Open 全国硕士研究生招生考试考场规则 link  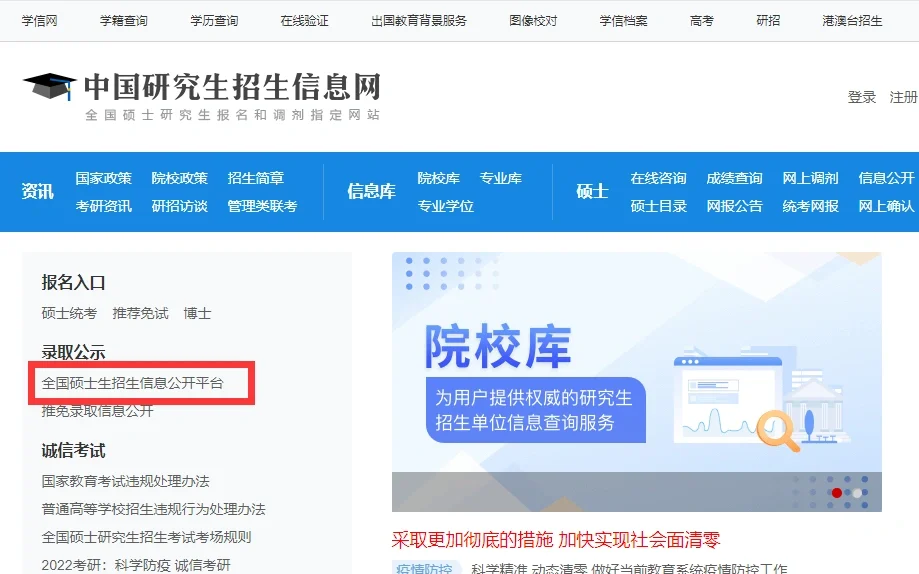coord(147,537)
